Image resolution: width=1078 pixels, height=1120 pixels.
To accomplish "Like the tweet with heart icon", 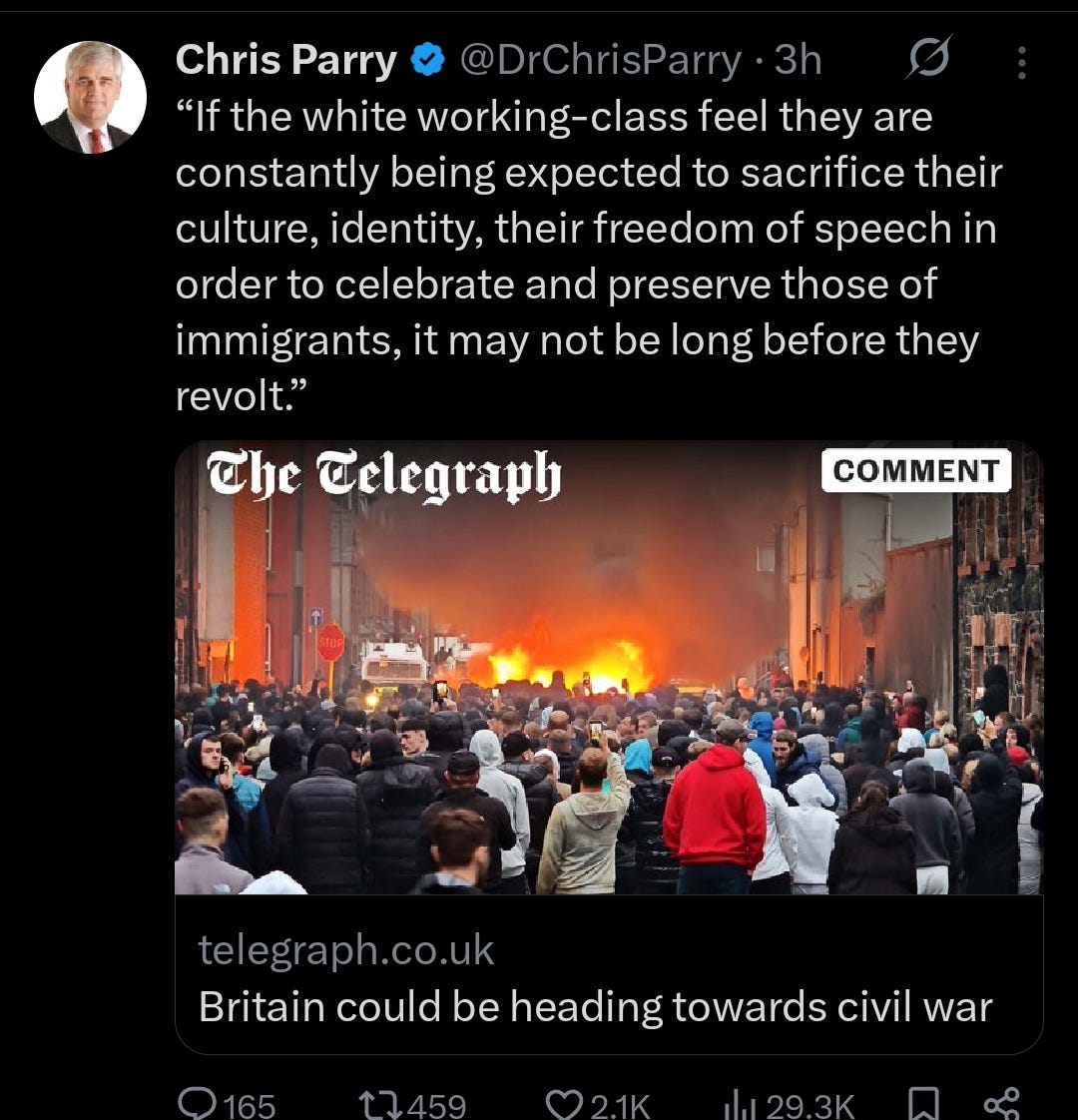I will click(x=565, y=1105).
